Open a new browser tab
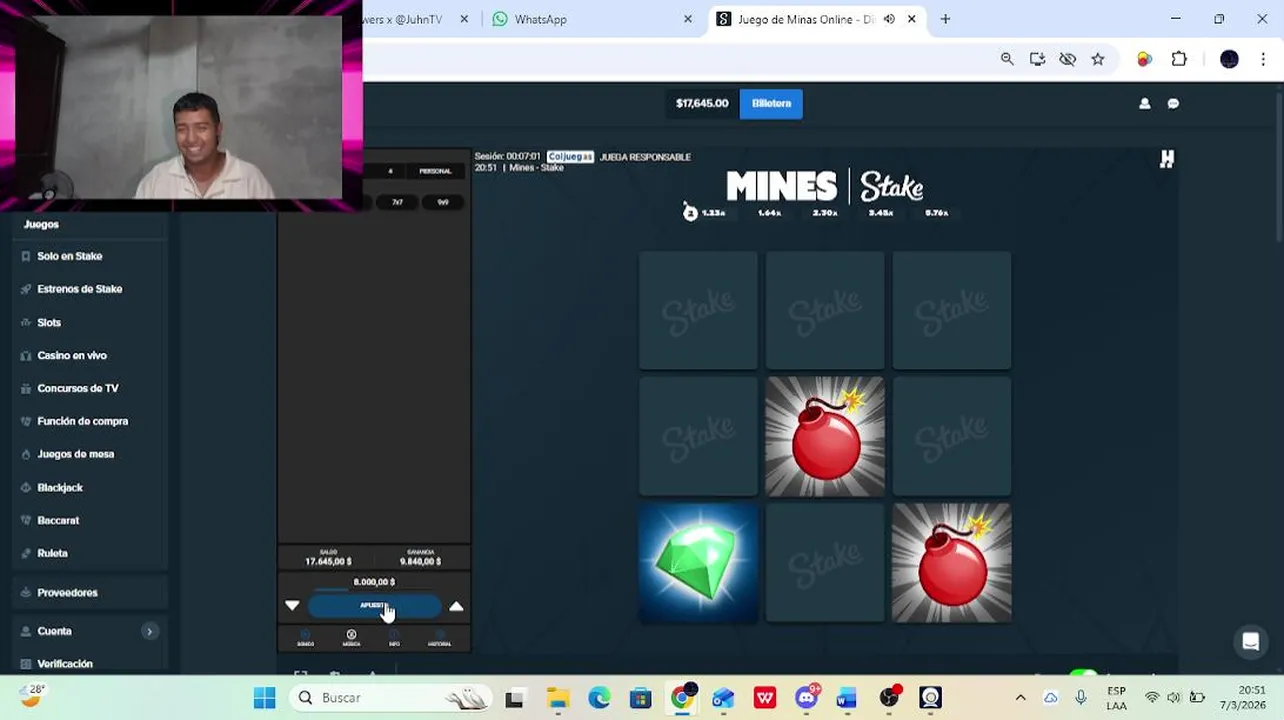The image size is (1284, 720). 945,19
